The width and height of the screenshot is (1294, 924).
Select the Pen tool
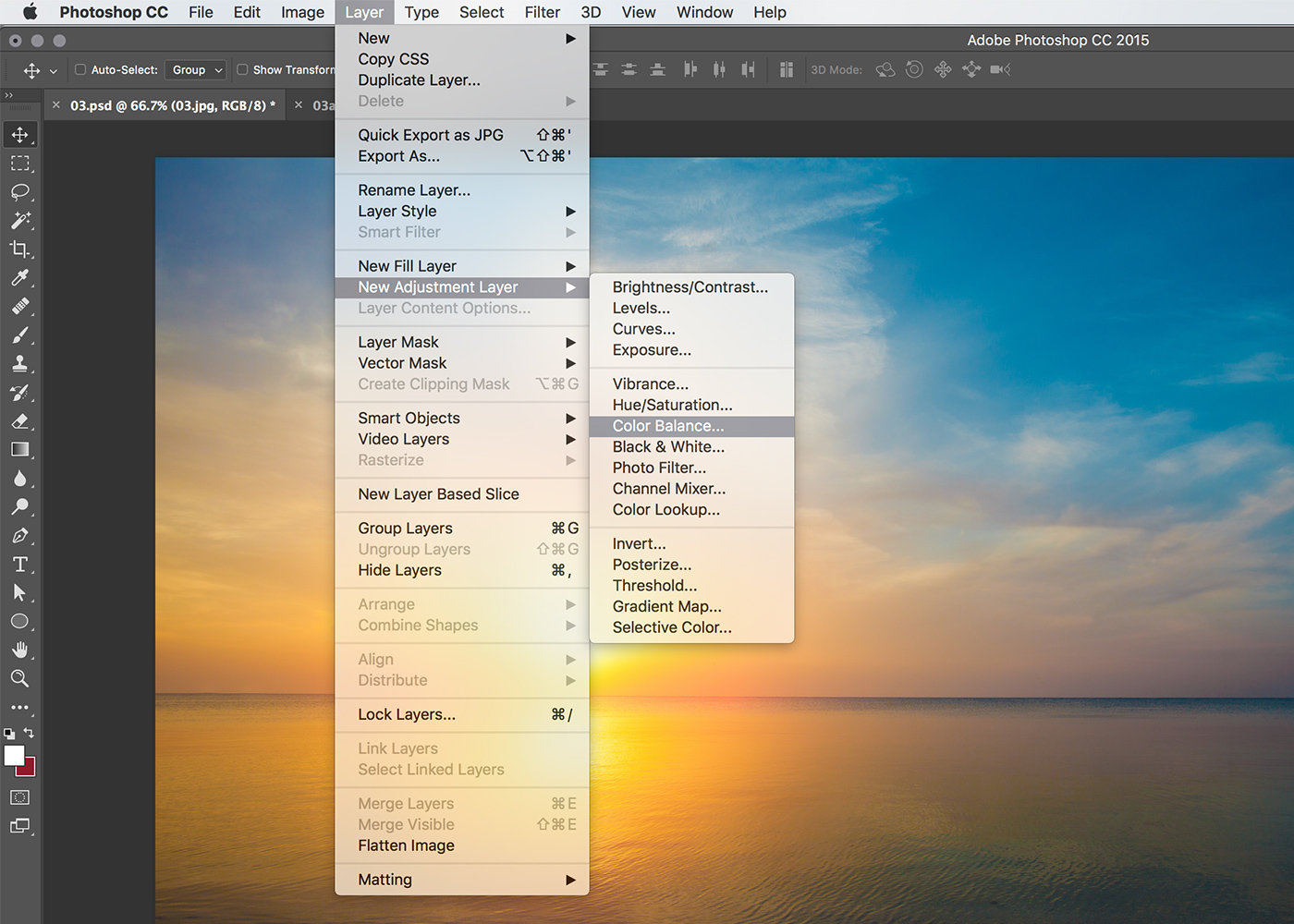click(20, 536)
